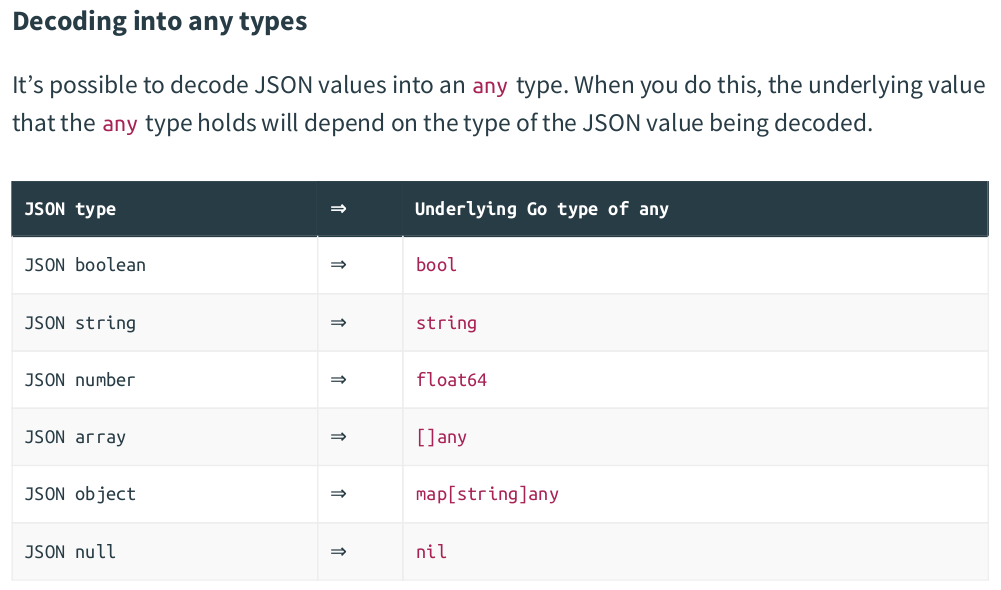Click the "any" code in paragraph's first line
Viewport: 1001px width, 590px height.
pos(490,86)
